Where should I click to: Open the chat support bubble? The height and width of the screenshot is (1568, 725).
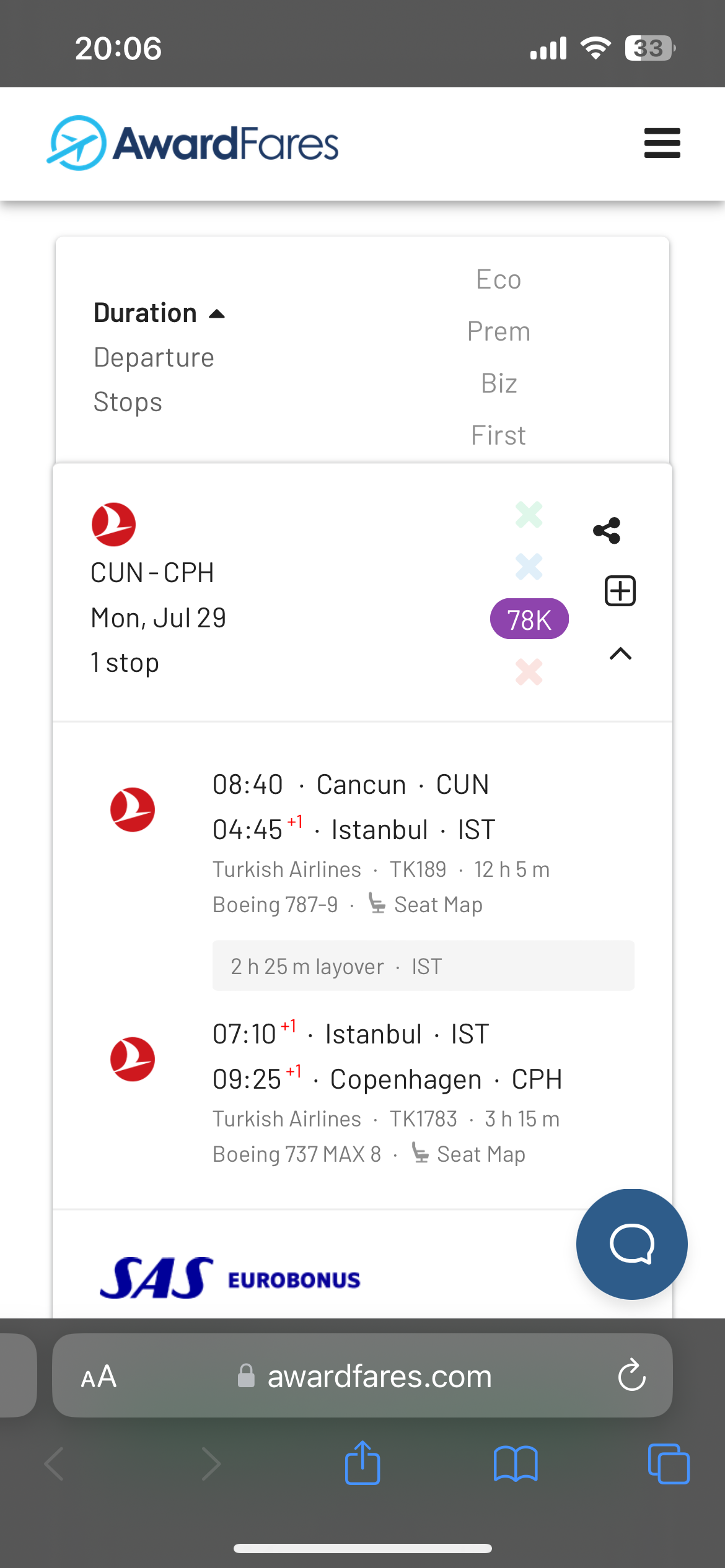coord(631,1244)
